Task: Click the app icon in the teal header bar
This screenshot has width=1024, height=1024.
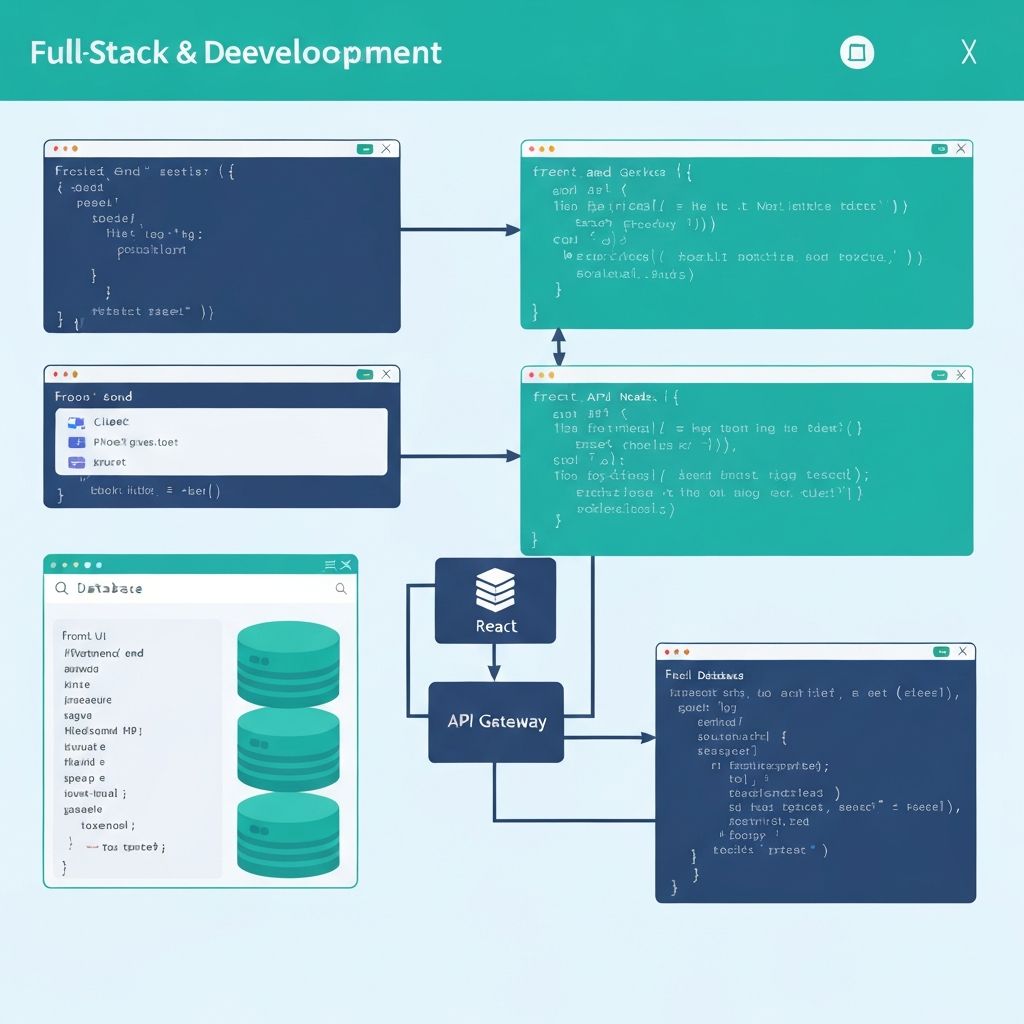Action: (857, 52)
